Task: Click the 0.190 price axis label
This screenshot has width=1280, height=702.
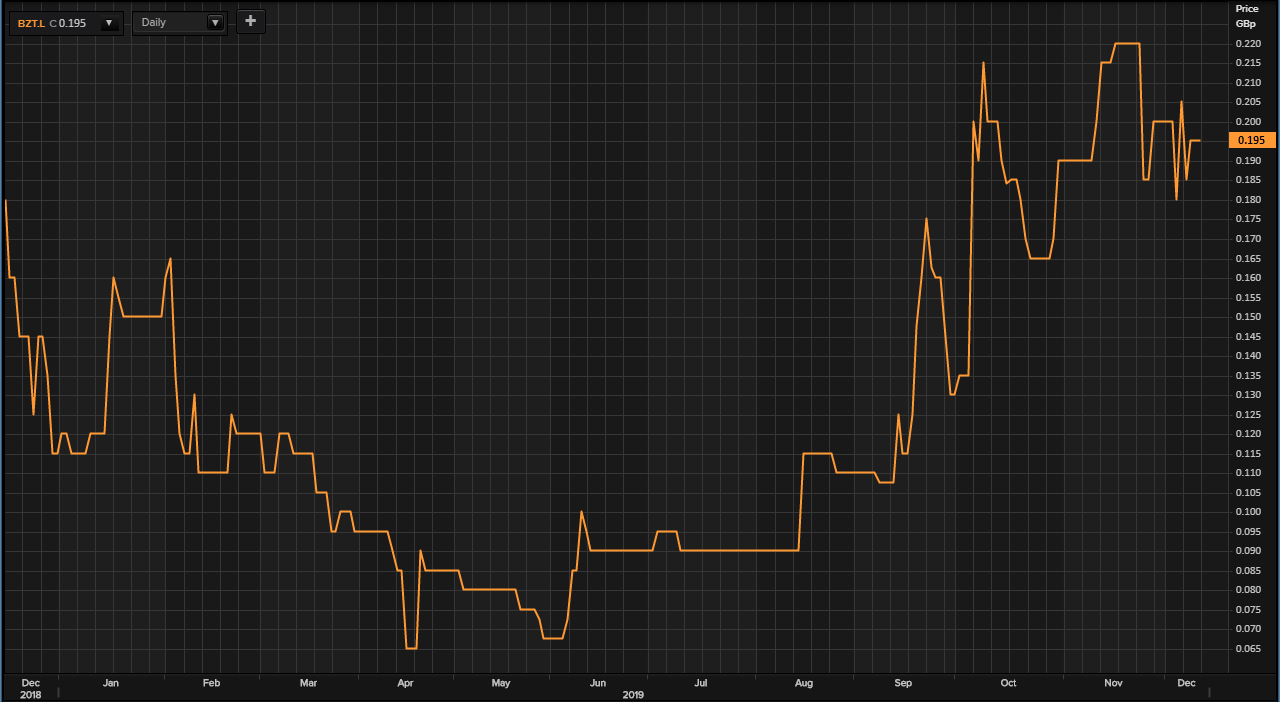Action: (x=1248, y=161)
